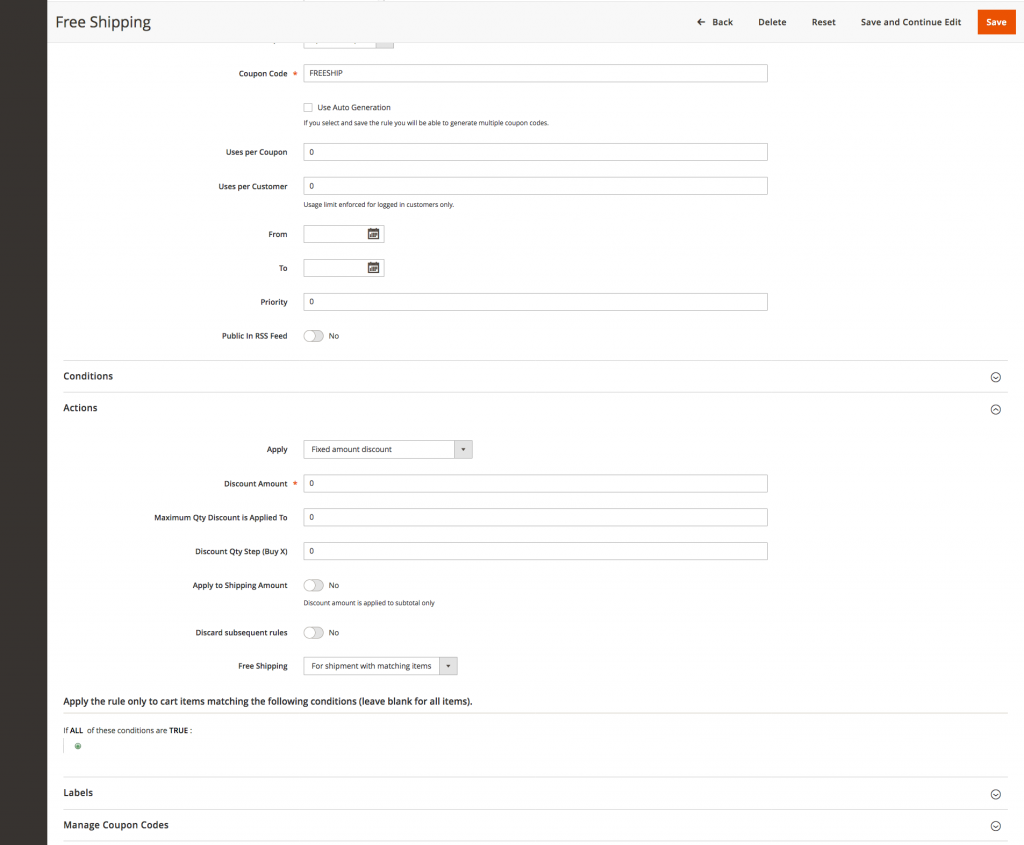Toggle Apply to Shipping Amount switch
The width and height of the screenshot is (1024, 845).
click(314, 585)
